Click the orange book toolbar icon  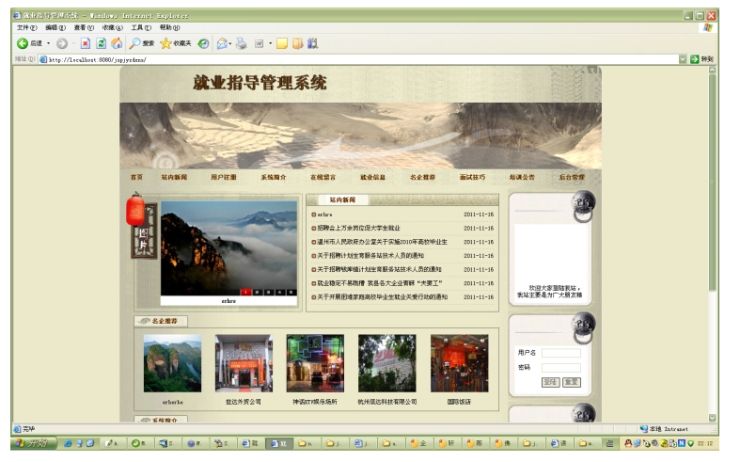(x=297, y=44)
